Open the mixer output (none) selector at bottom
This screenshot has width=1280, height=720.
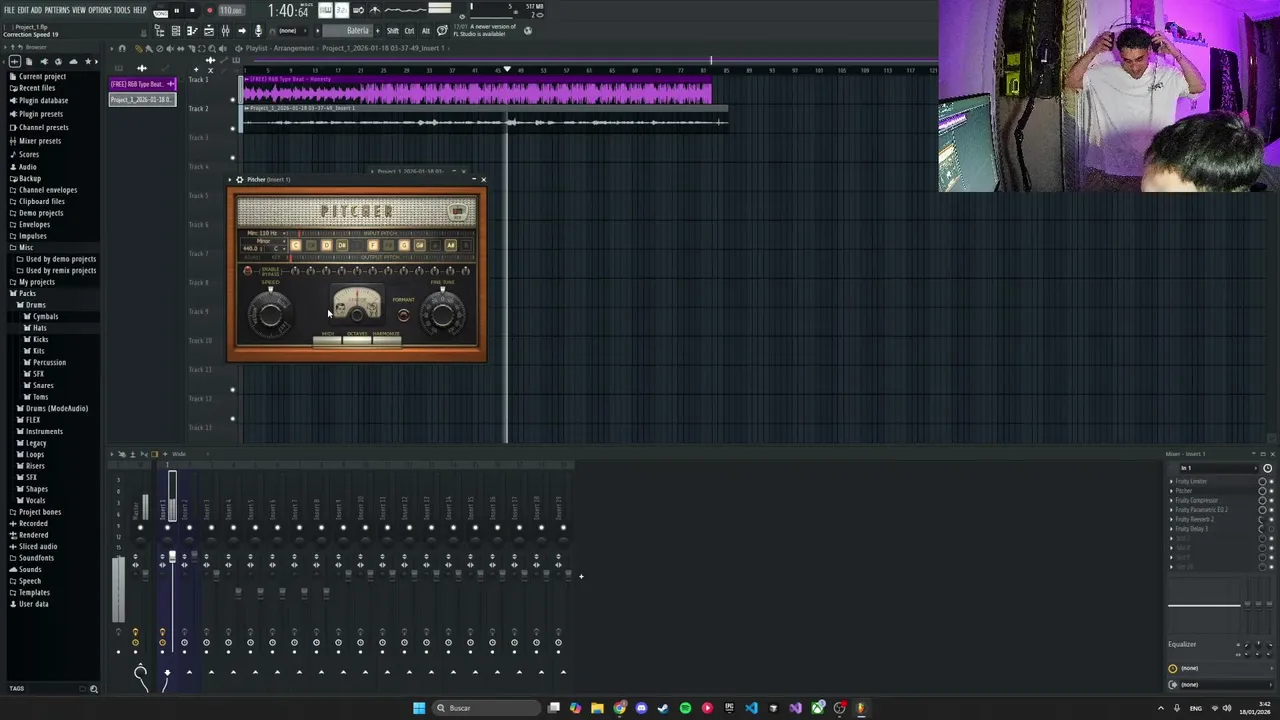pos(1226,685)
